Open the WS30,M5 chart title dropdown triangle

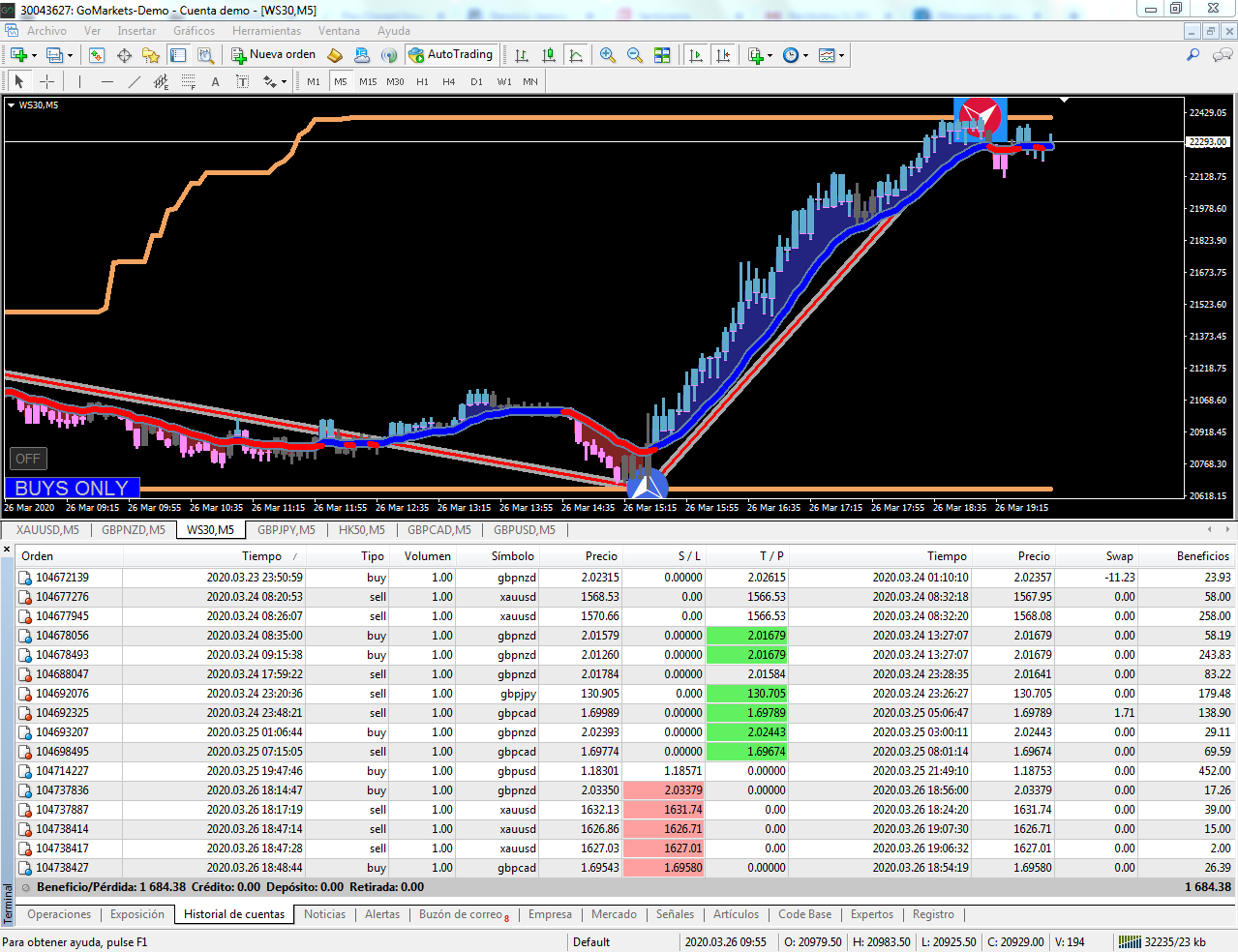pos(12,104)
